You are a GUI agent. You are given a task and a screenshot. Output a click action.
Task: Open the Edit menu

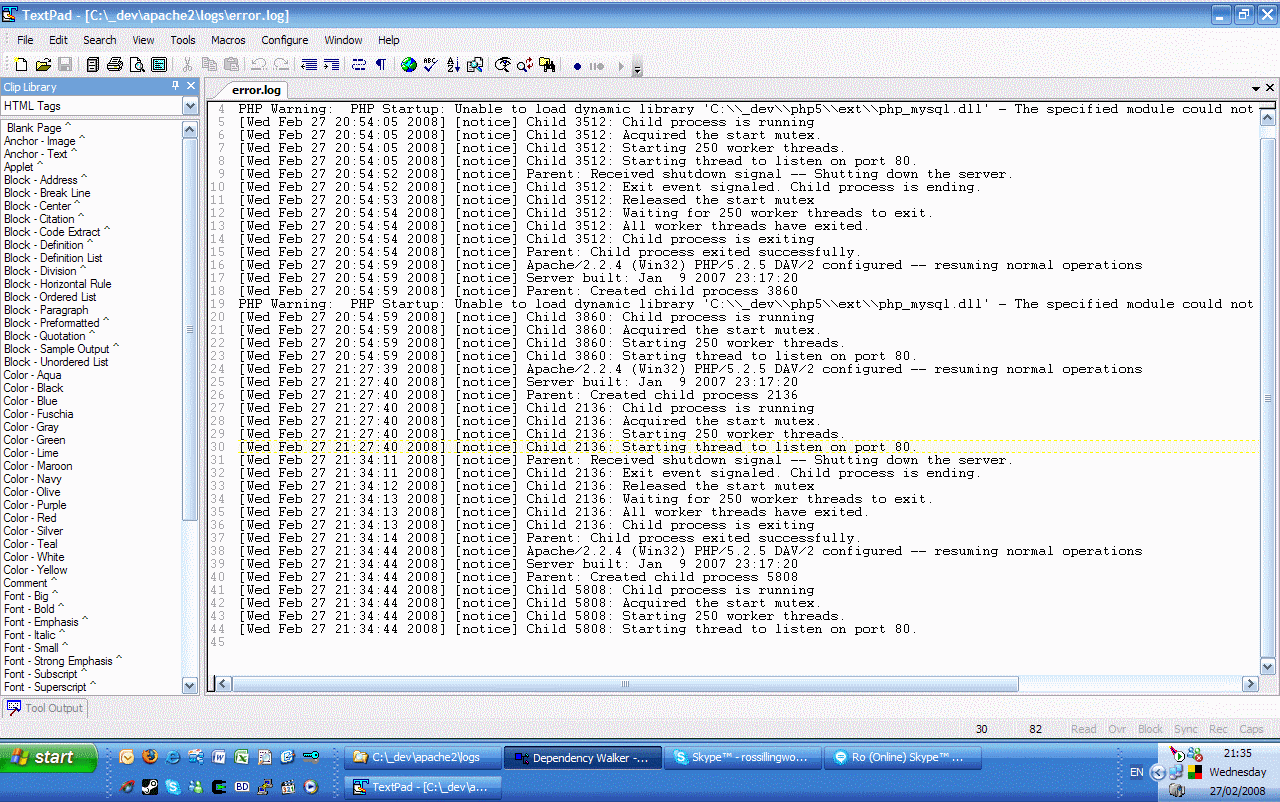tap(58, 40)
